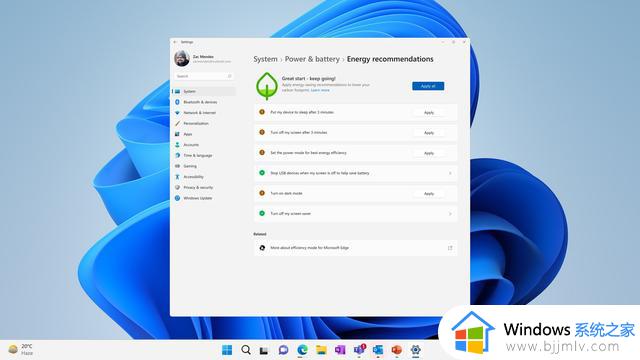Viewport: 640px width, 360px height.
Task: Click the green leaf energy icon
Action: click(x=267, y=86)
